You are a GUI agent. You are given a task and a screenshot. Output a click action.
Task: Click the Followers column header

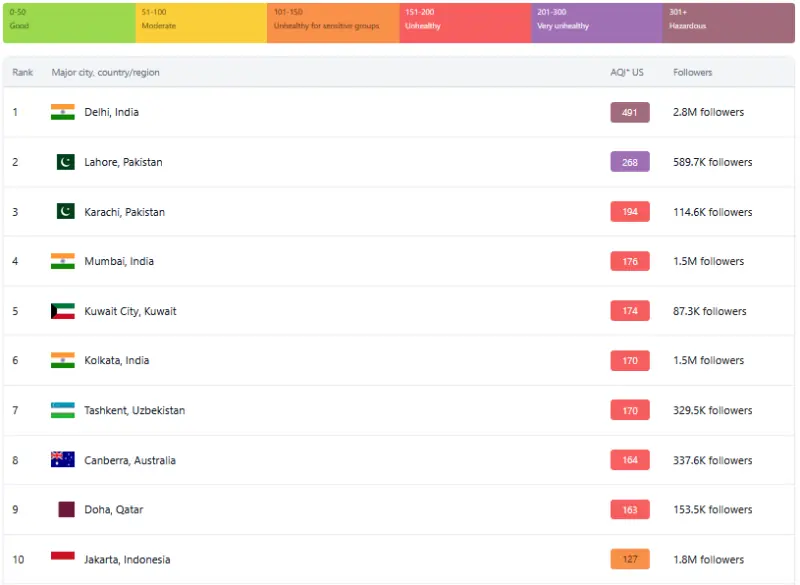(693, 73)
